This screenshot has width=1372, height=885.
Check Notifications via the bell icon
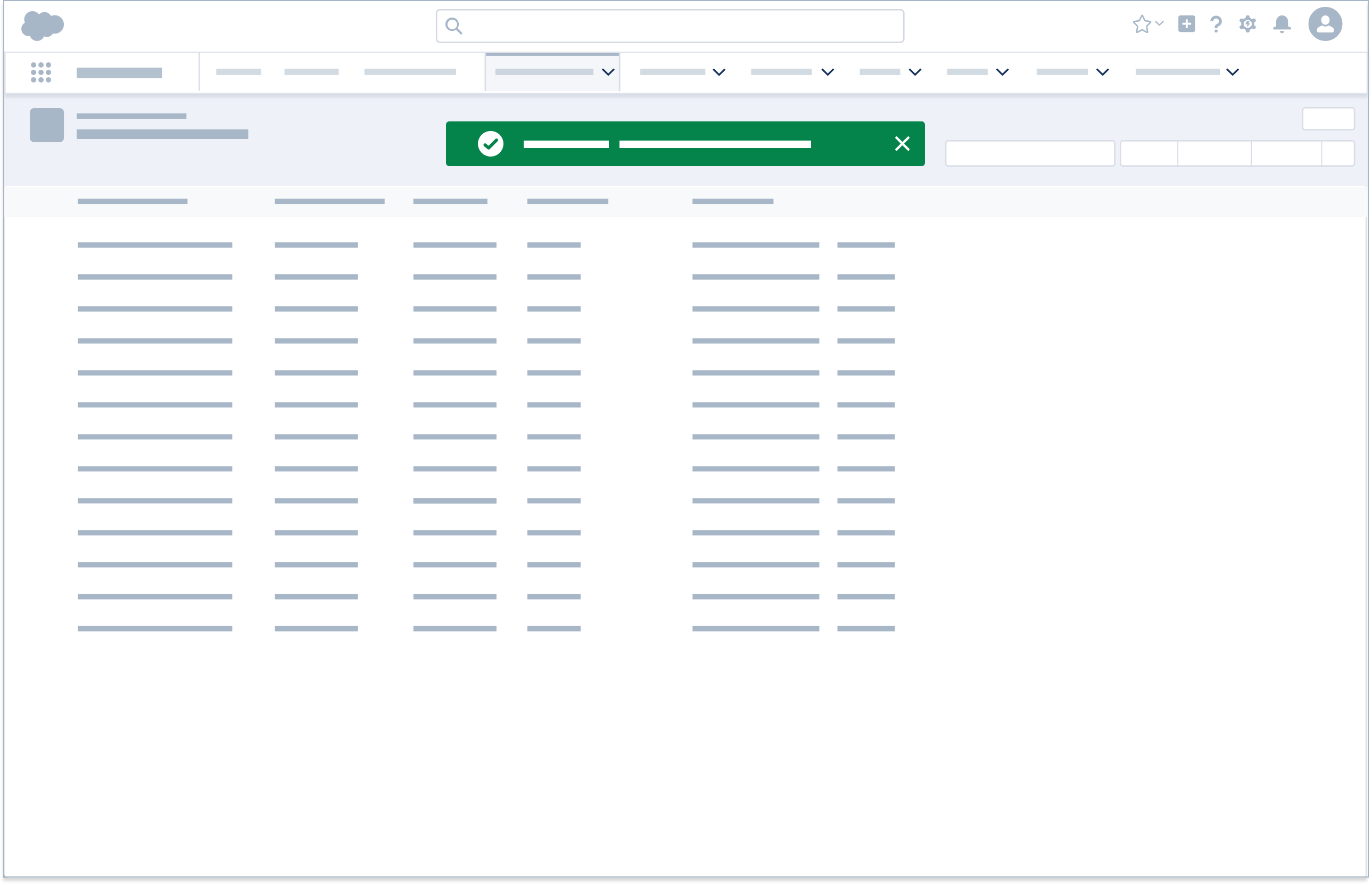[x=1282, y=24]
